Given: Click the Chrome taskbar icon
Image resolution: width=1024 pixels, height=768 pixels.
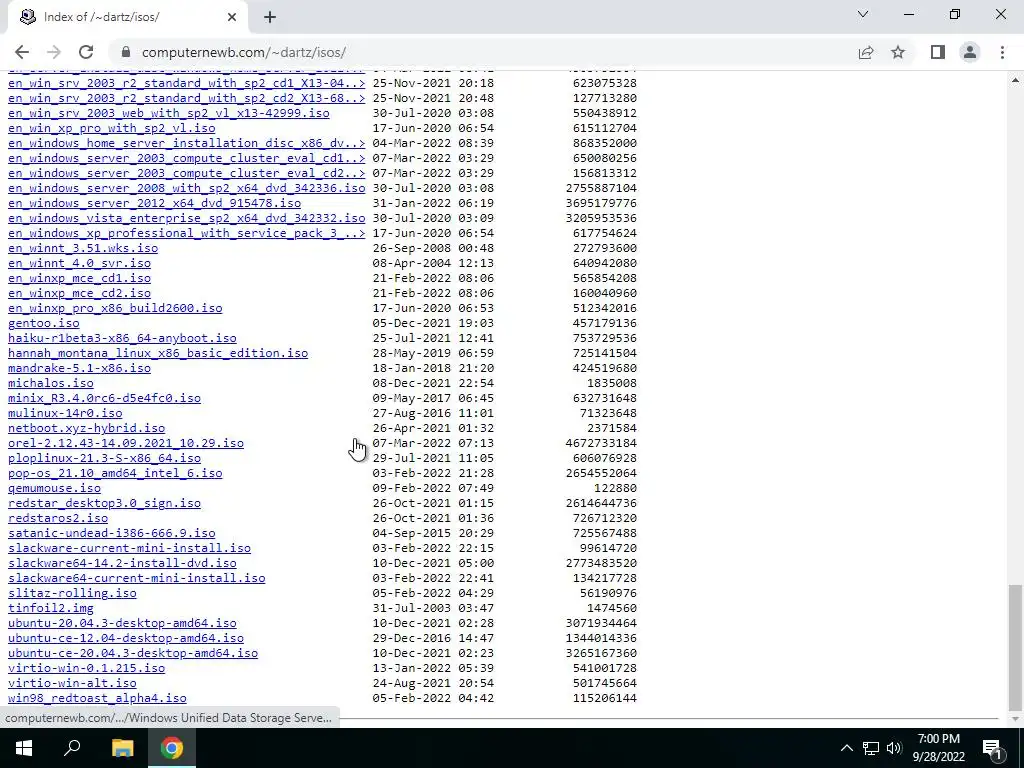Looking at the screenshot, I should click(x=172, y=748).
